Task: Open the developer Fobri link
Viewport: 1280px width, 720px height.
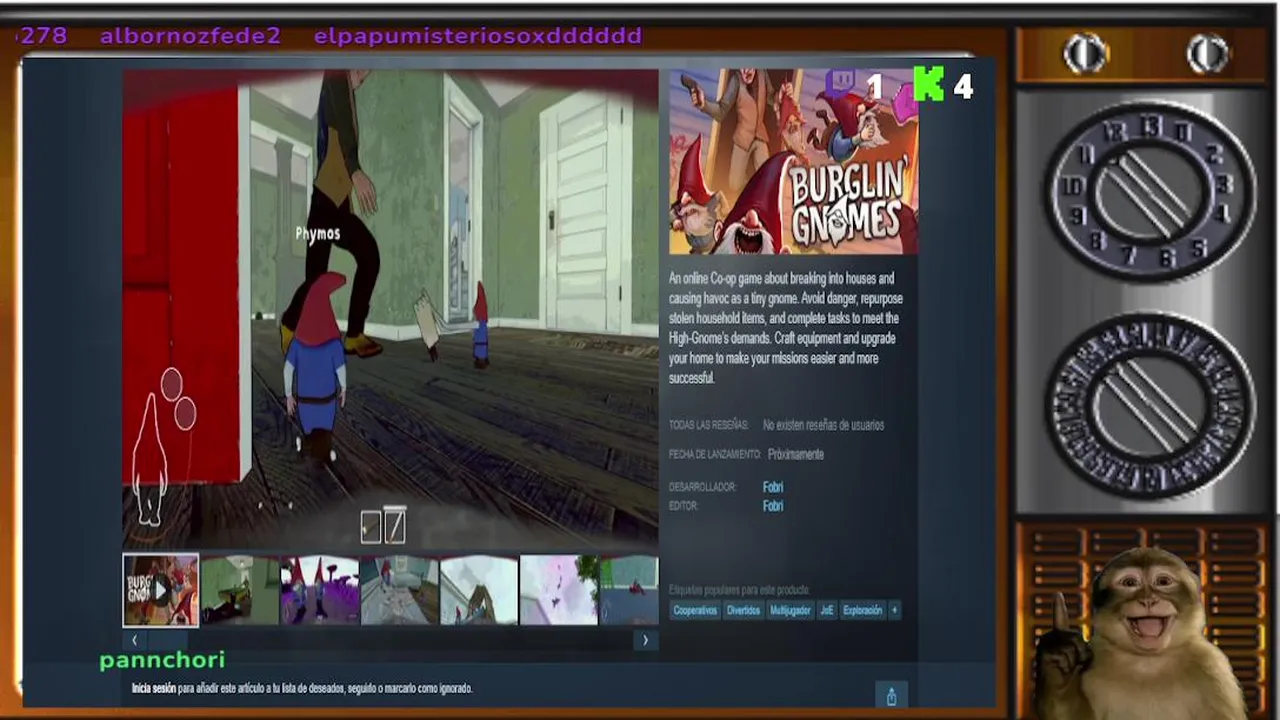Action: coord(773,487)
